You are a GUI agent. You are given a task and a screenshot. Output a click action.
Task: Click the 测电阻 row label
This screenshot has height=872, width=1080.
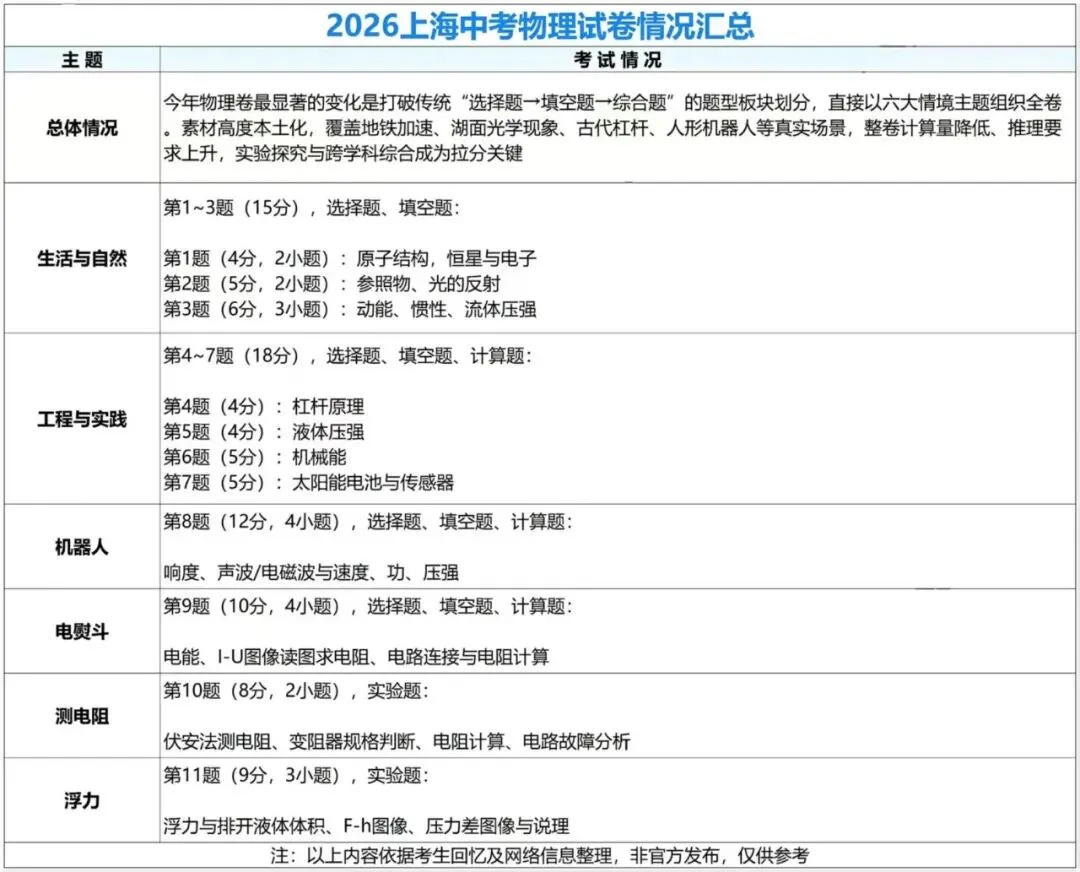point(82,716)
